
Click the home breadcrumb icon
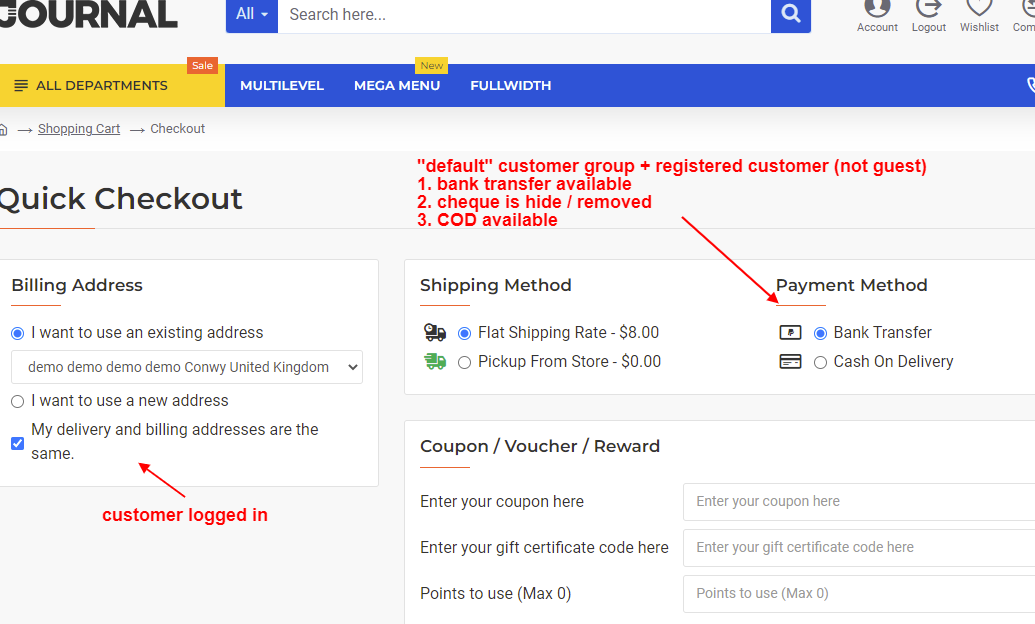3,129
